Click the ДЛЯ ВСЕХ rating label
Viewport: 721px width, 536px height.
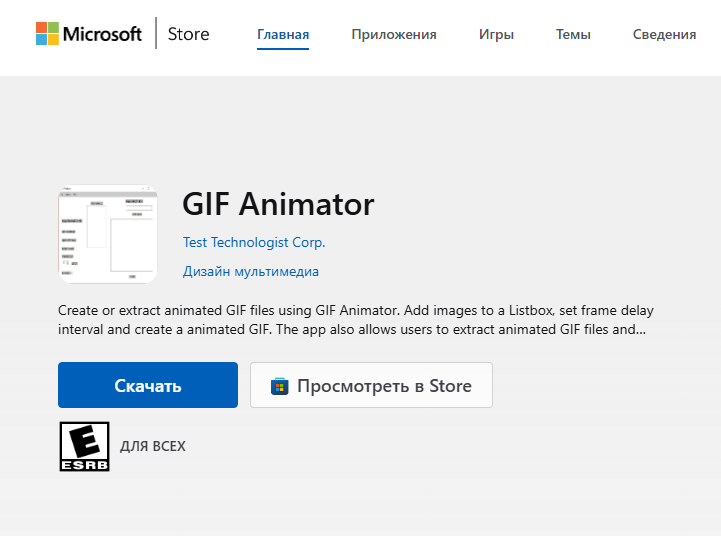pyautogui.click(x=153, y=446)
